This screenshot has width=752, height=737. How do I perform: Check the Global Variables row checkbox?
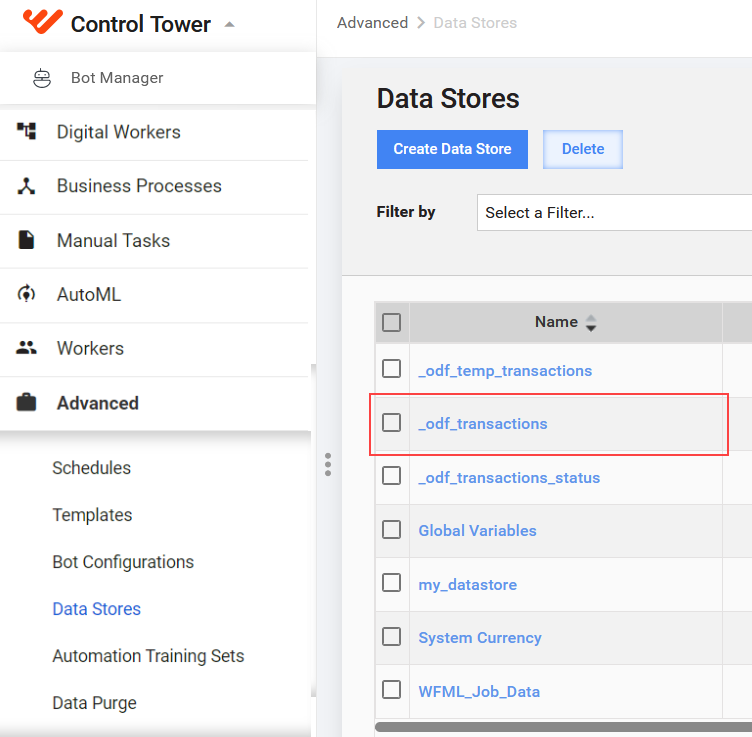(x=391, y=529)
